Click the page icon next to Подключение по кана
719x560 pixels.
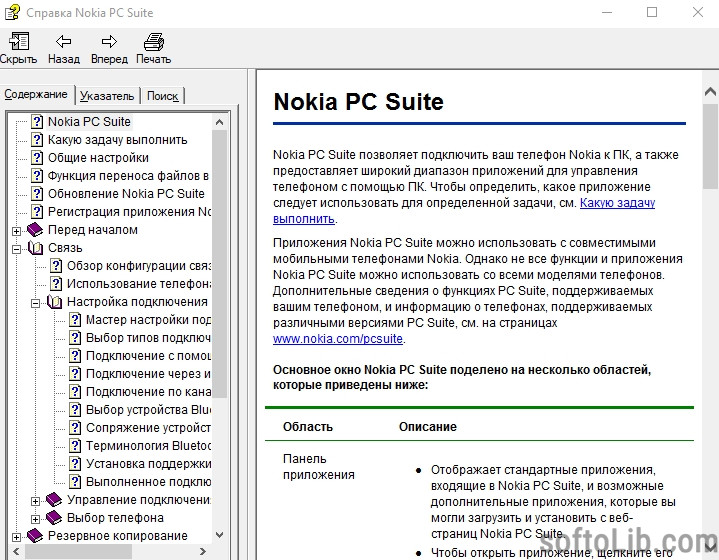tap(75, 392)
